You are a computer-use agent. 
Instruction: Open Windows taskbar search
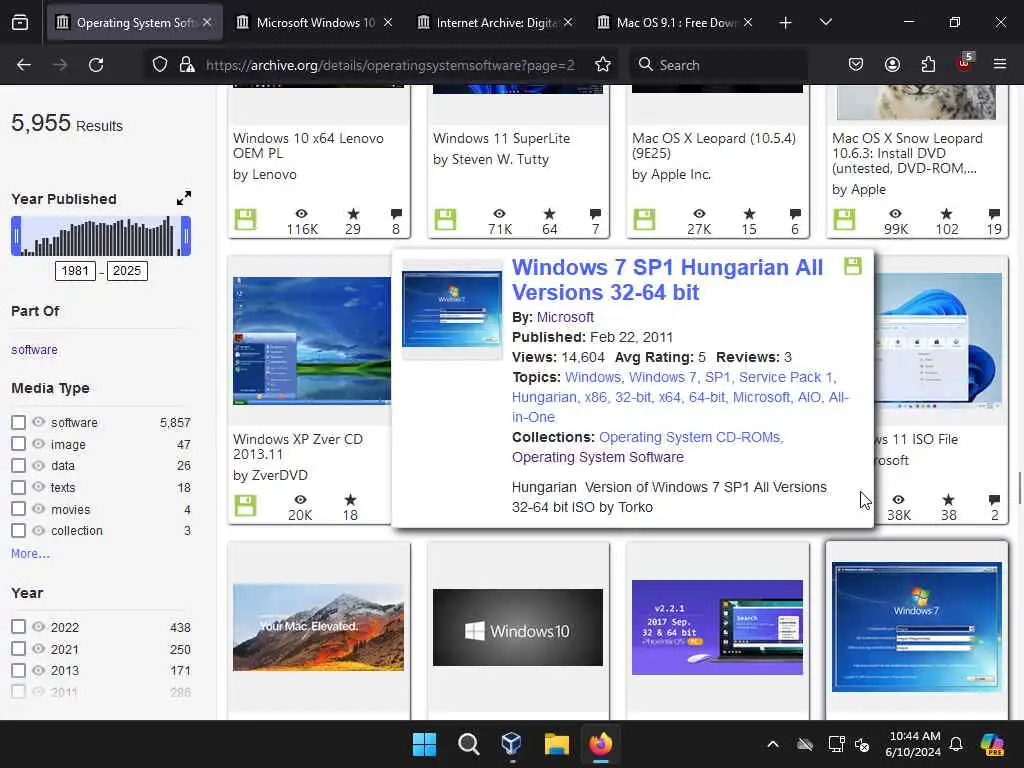click(x=468, y=744)
